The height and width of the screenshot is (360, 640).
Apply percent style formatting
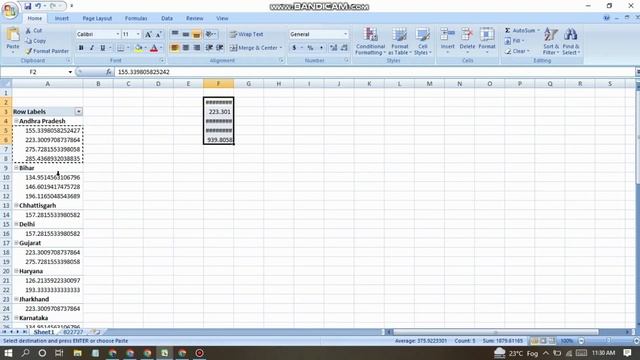tap(311, 48)
